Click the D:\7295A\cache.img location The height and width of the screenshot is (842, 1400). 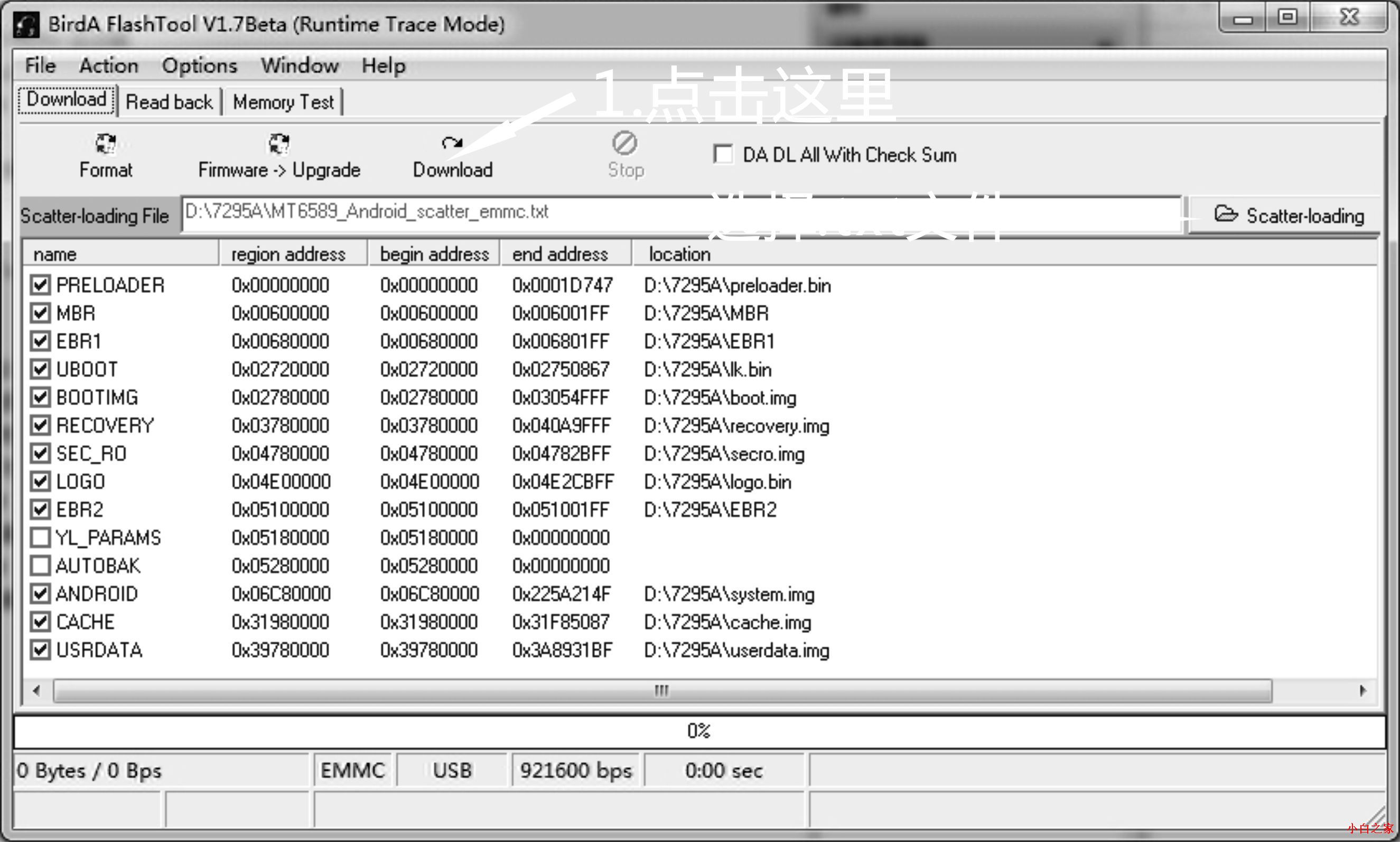tap(727, 622)
